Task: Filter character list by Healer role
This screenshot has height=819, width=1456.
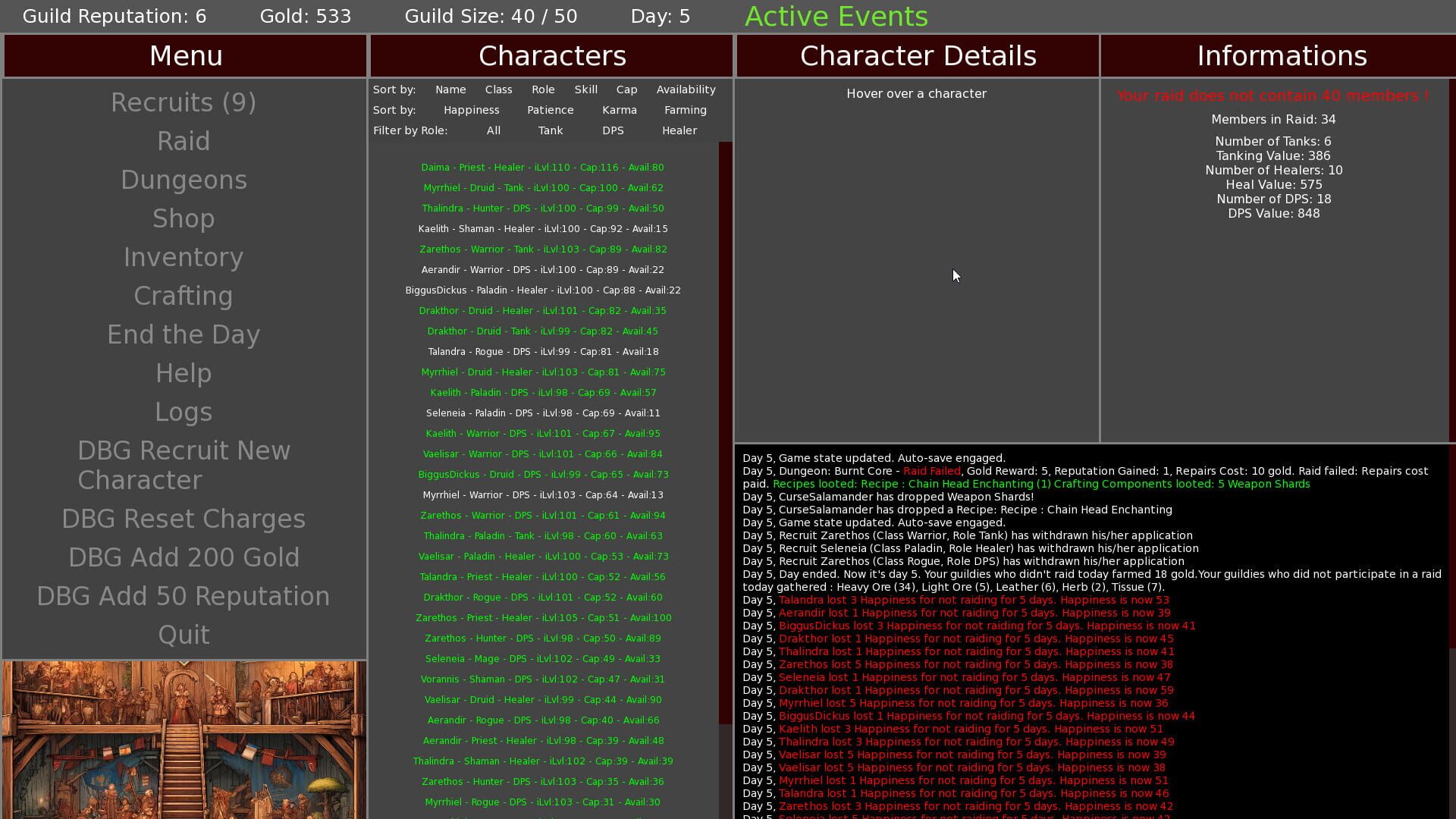Action: click(679, 130)
